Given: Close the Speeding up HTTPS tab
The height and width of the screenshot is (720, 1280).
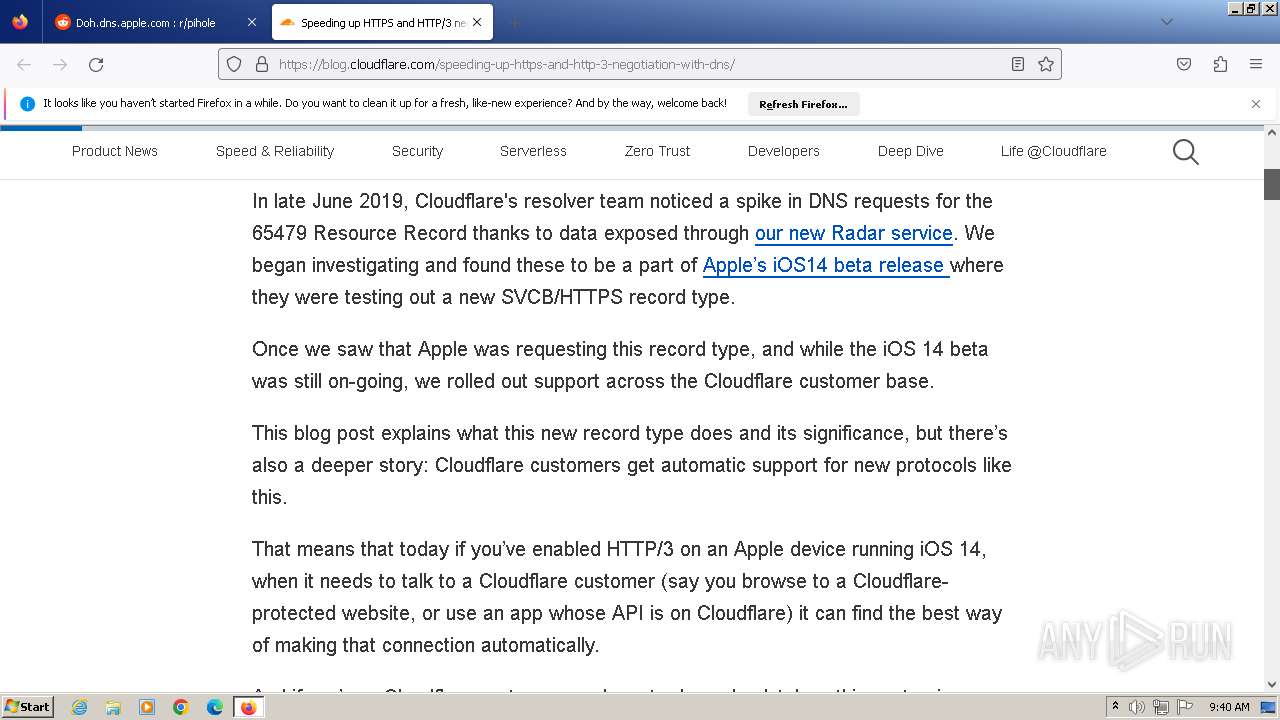Looking at the screenshot, I should 478,22.
